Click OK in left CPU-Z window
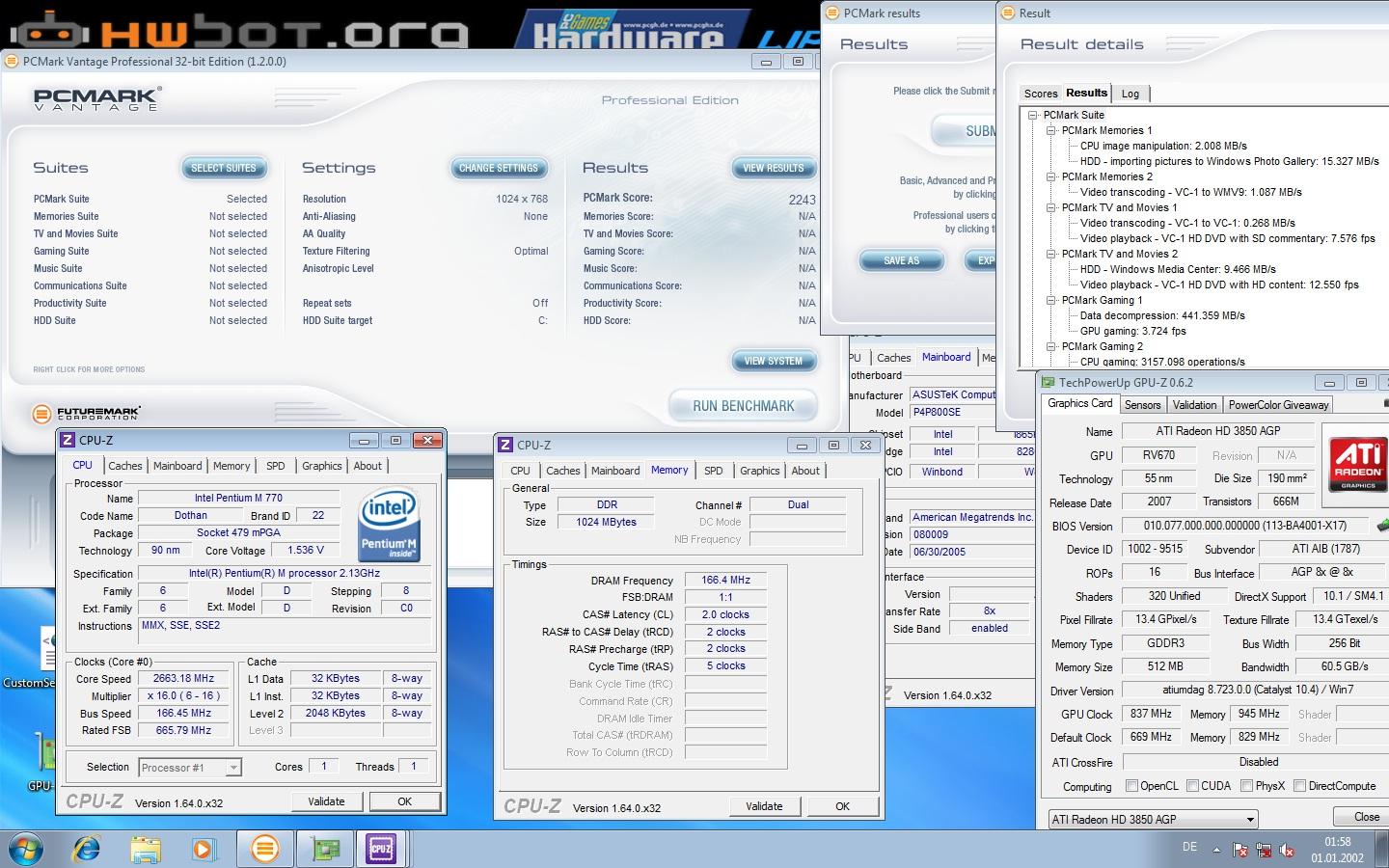This screenshot has height=868, width=1389. 405,801
